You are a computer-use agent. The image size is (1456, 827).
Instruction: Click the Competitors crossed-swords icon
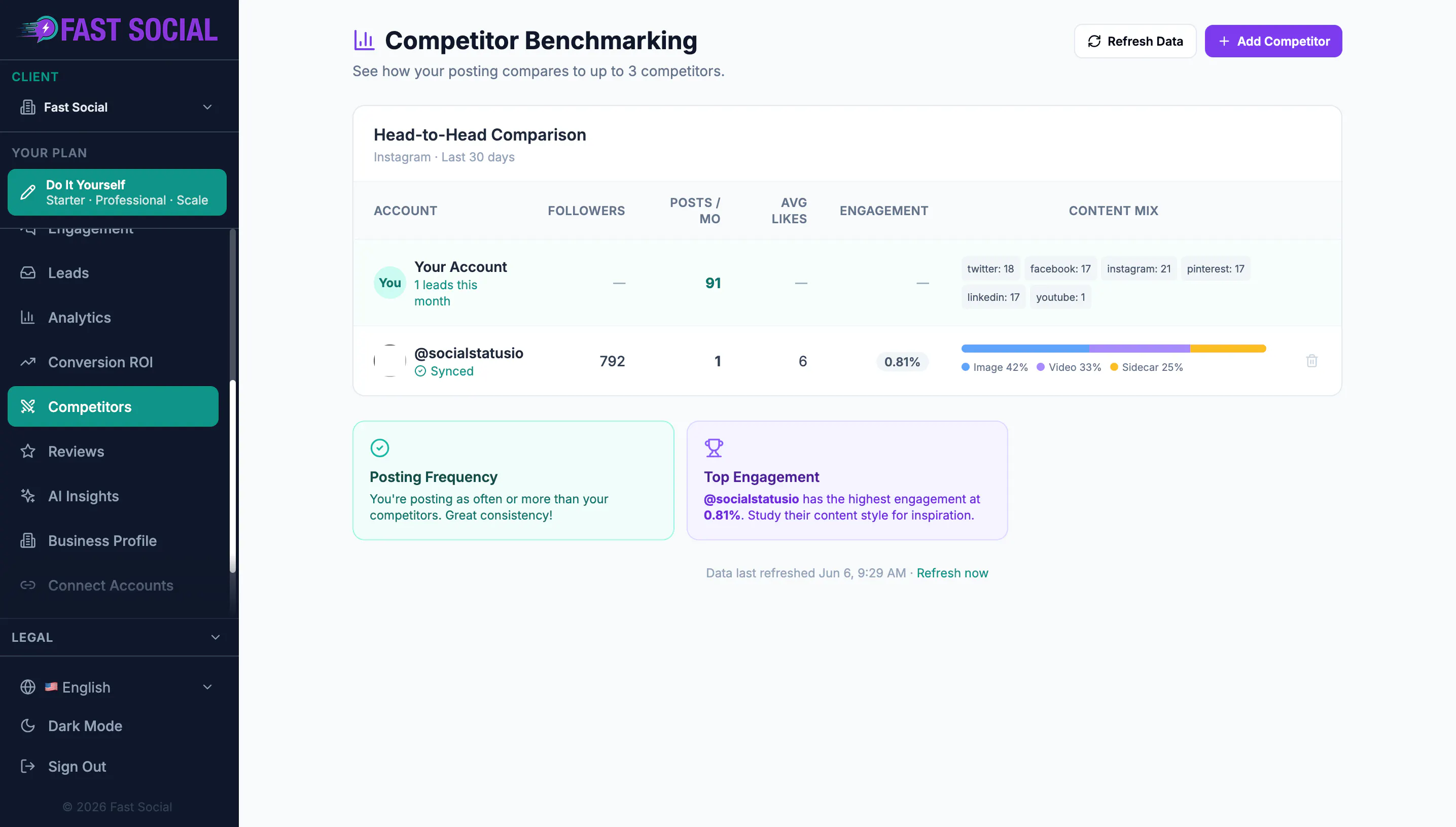click(x=28, y=407)
